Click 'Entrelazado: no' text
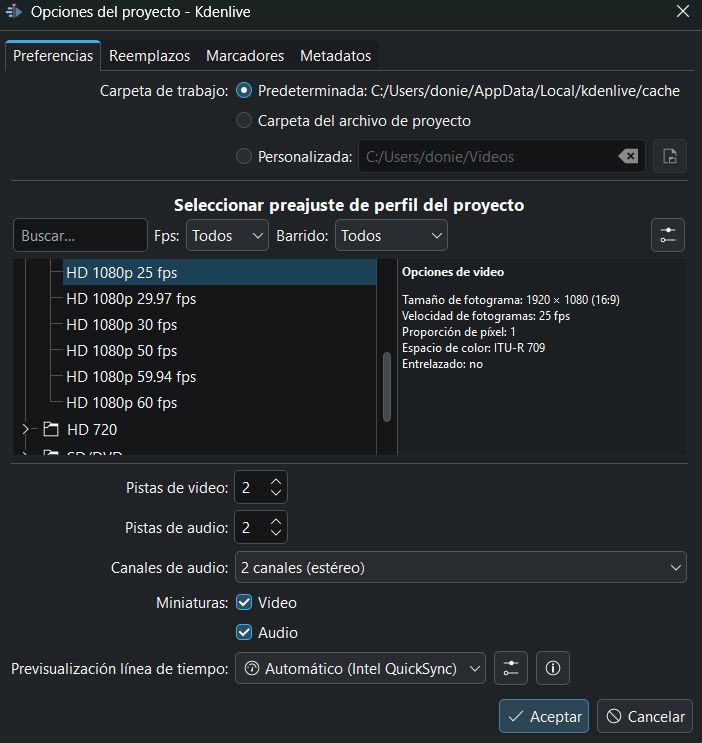Viewport: 702px width, 743px height. [x=442, y=364]
